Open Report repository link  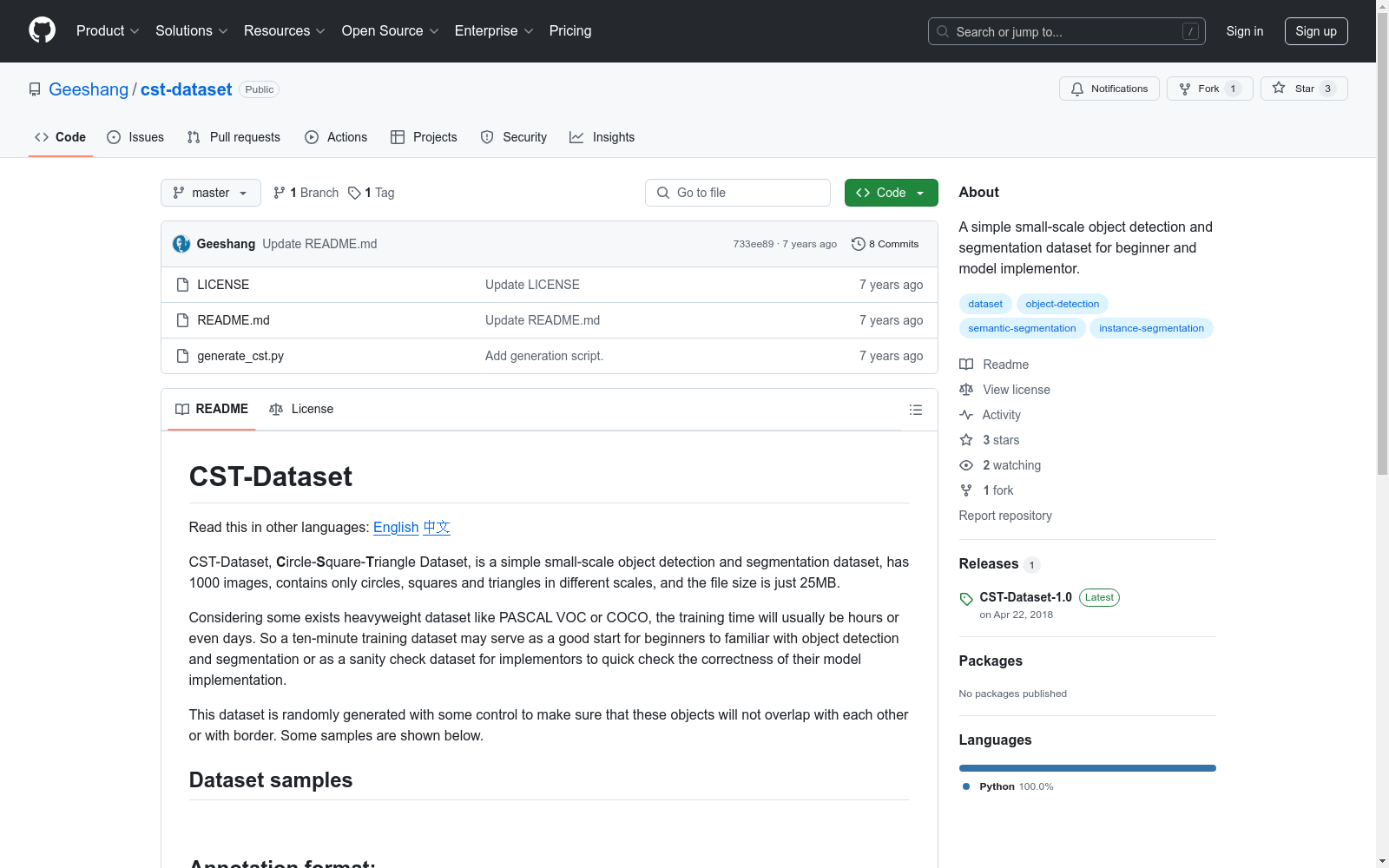1005,516
